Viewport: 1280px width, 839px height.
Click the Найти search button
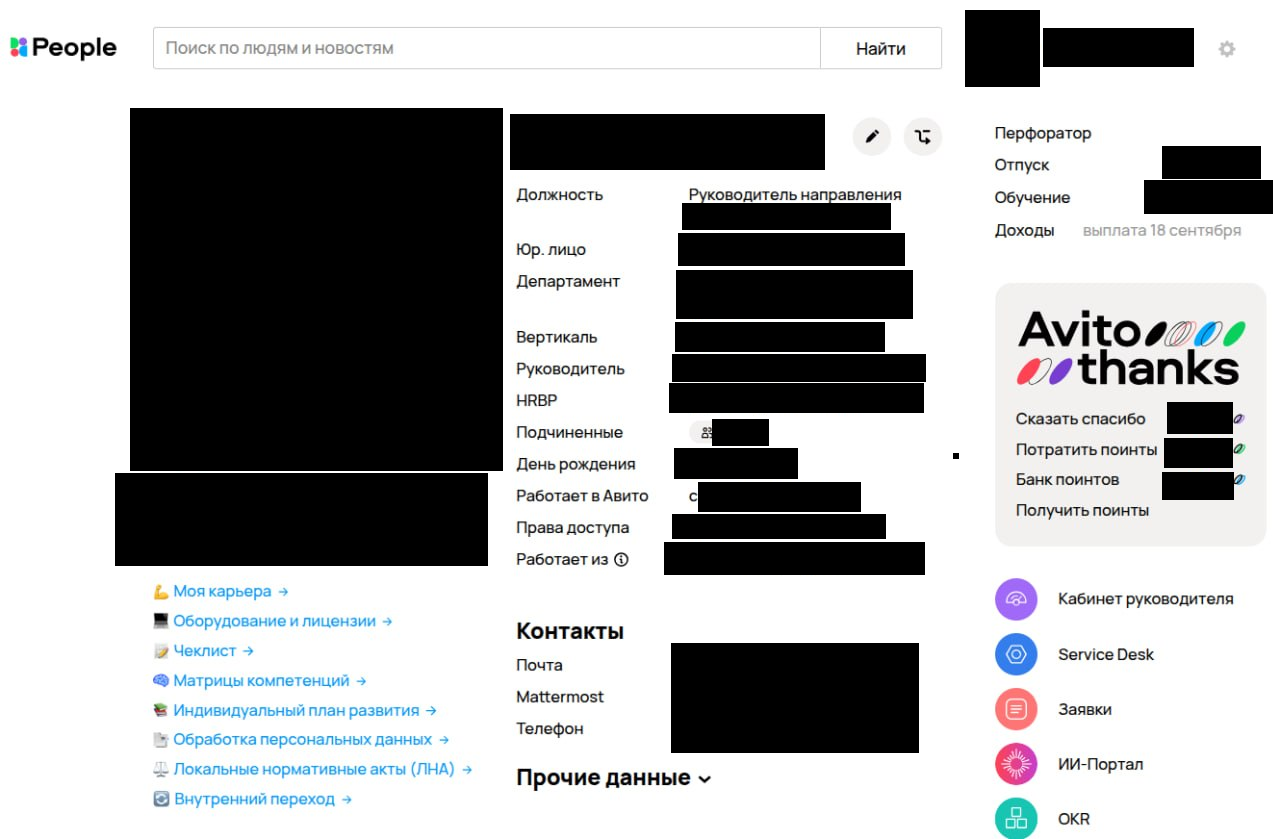(881, 48)
